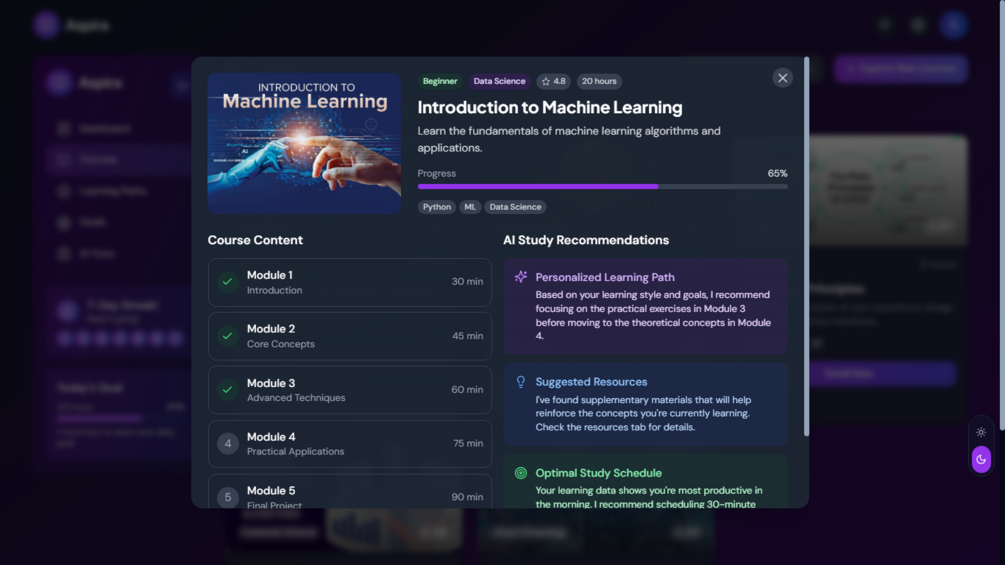Click the user avatar in background header

click(953, 25)
